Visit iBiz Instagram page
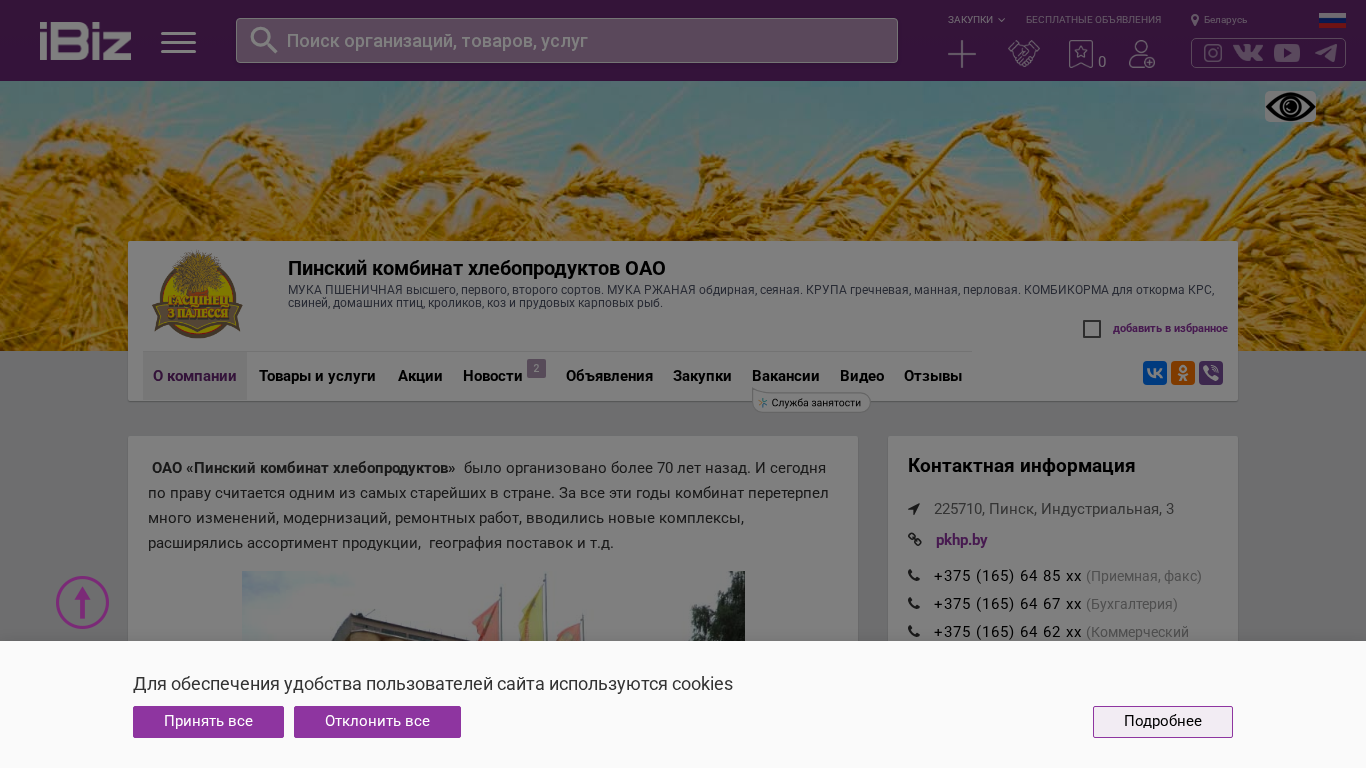Screen dimensions: 1366x768 point(1213,53)
